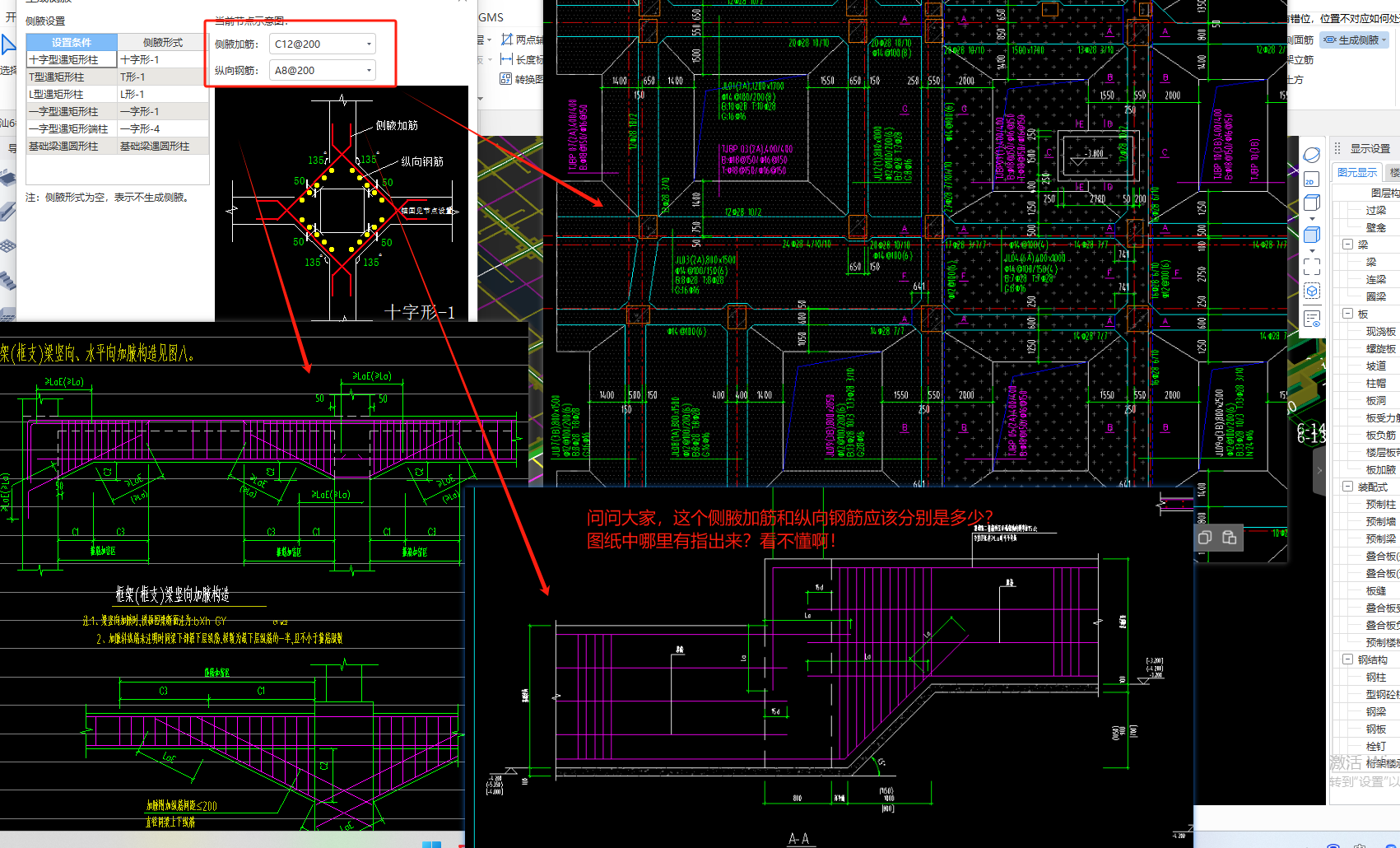Click the 设置条件 column header
Image resolution: width=1400 pixels, height=848 pixels.
pos(72,42)
